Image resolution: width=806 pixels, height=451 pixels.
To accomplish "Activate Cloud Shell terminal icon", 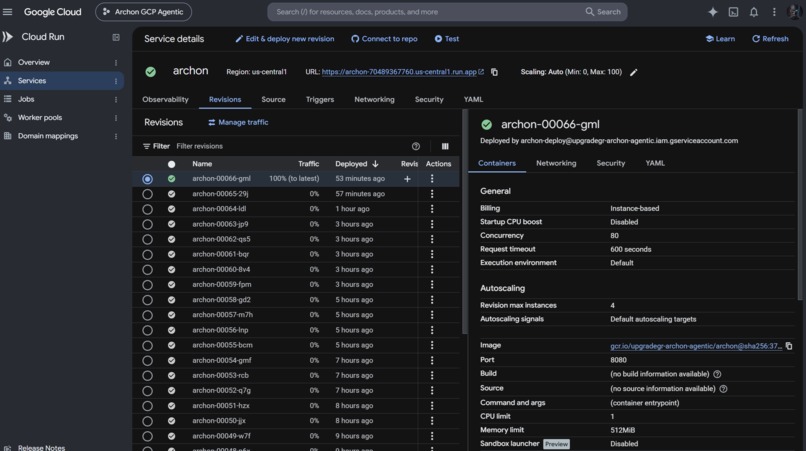I will tap(733, 12).
